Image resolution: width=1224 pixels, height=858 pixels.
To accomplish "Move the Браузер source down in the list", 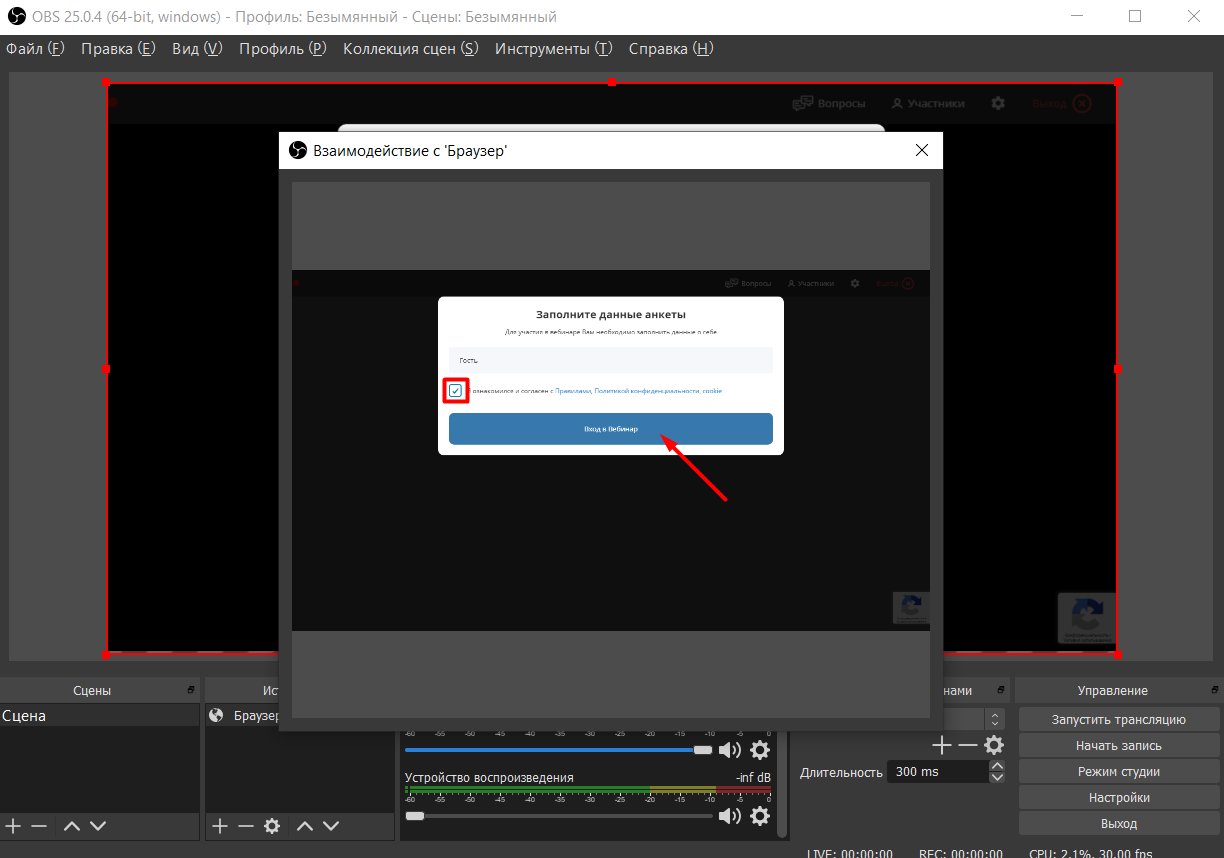I will 331,826.
